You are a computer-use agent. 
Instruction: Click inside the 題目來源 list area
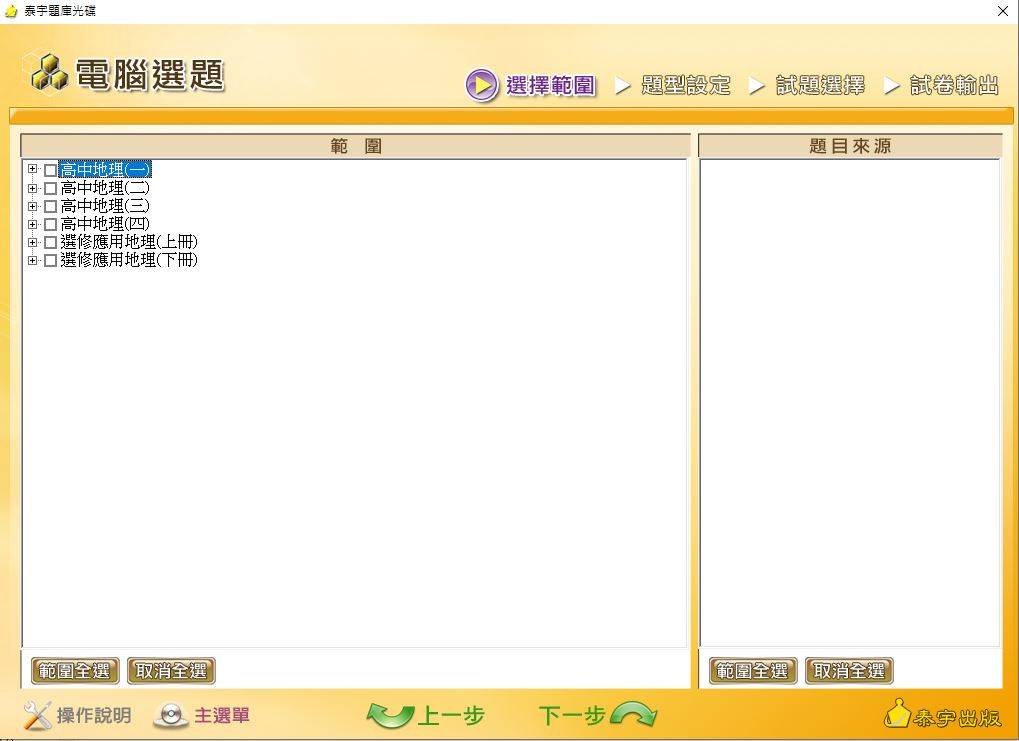850,403
